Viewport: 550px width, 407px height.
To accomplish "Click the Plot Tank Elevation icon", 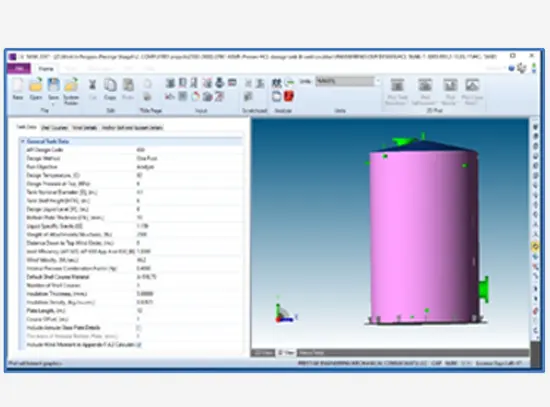I will pyautogui.click(x=397, y=85).
